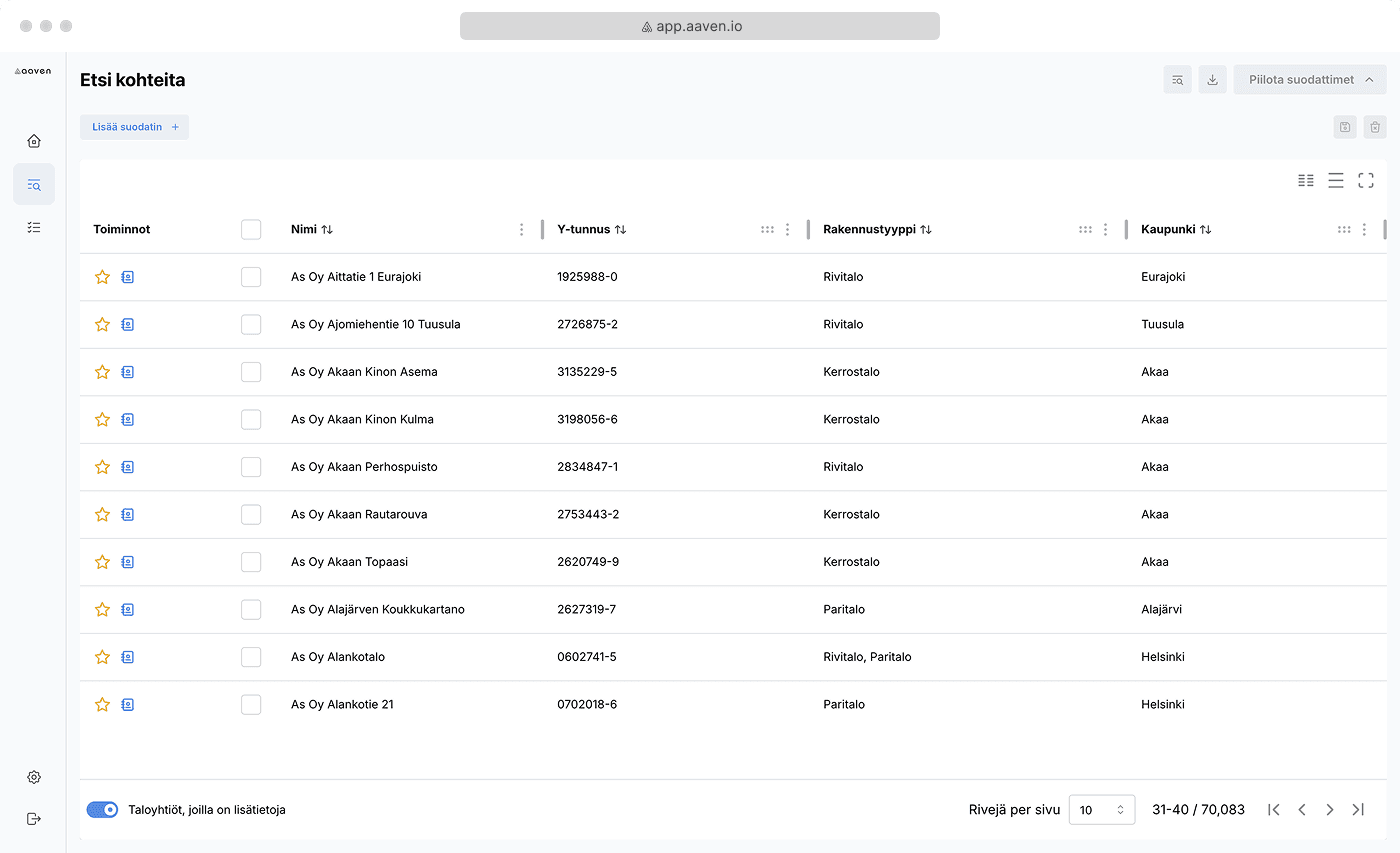Click the home icon in the sidebar
1400x853 pixels.
34,141
